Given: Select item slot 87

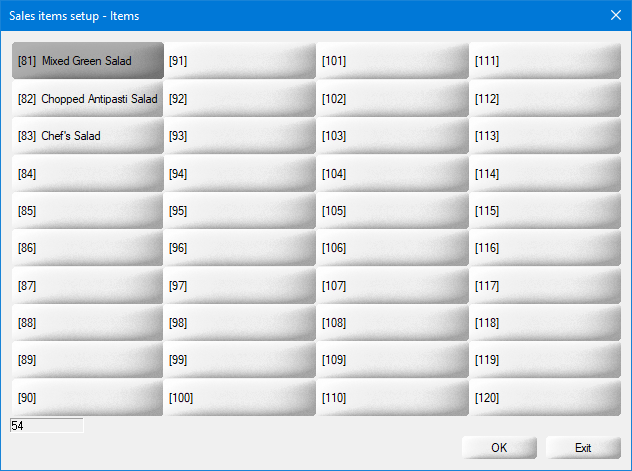Looking at the screenshot, I should tap(88, 286).
